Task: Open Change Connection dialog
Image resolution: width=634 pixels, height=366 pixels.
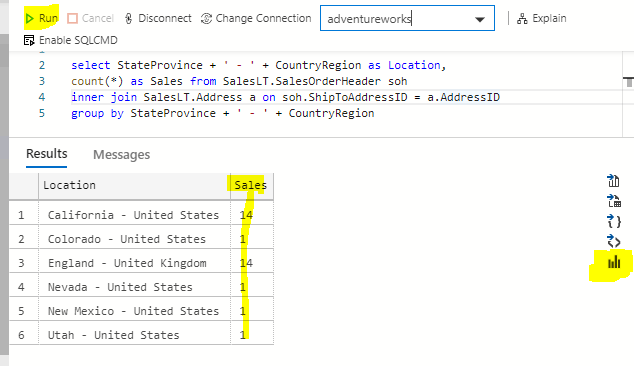Action: [x=256, y=18]
